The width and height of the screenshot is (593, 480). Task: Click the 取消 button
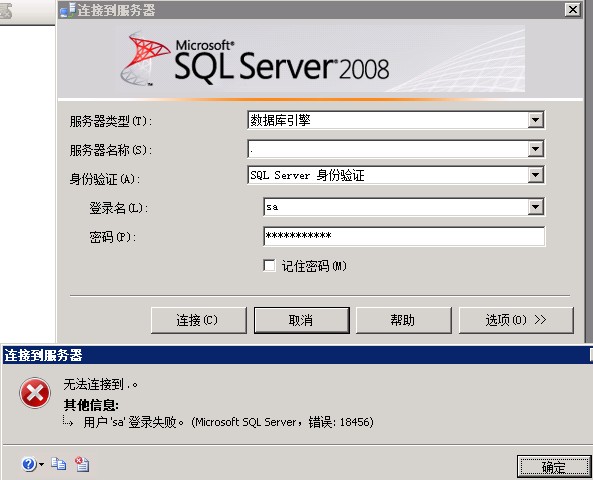coord(301,320)
